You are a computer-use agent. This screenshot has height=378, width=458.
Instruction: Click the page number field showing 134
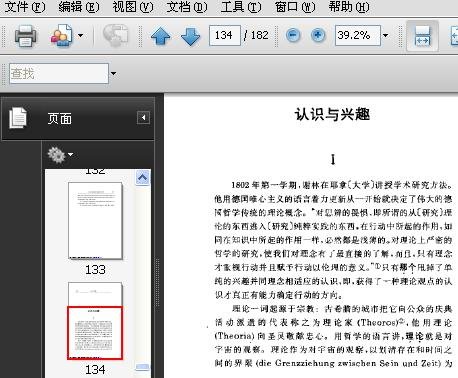(225, 35)
